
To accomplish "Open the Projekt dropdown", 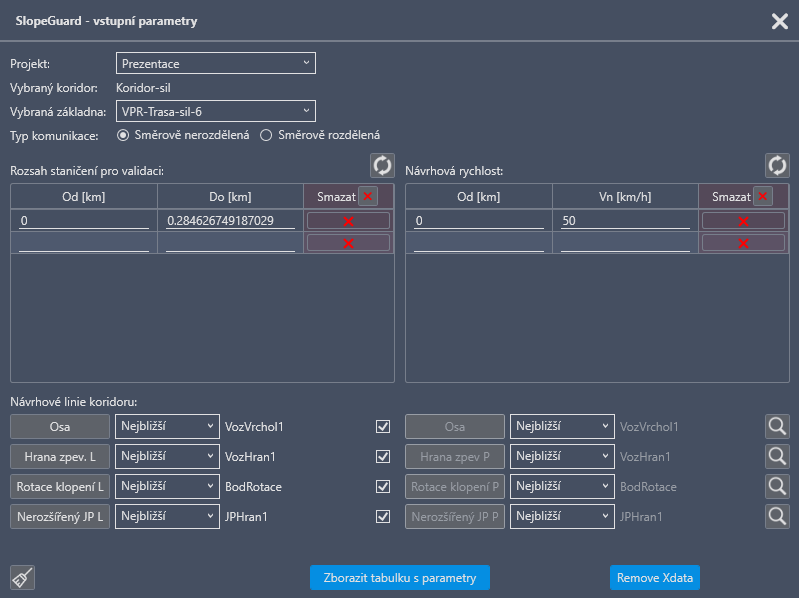I will click(216, 64).
